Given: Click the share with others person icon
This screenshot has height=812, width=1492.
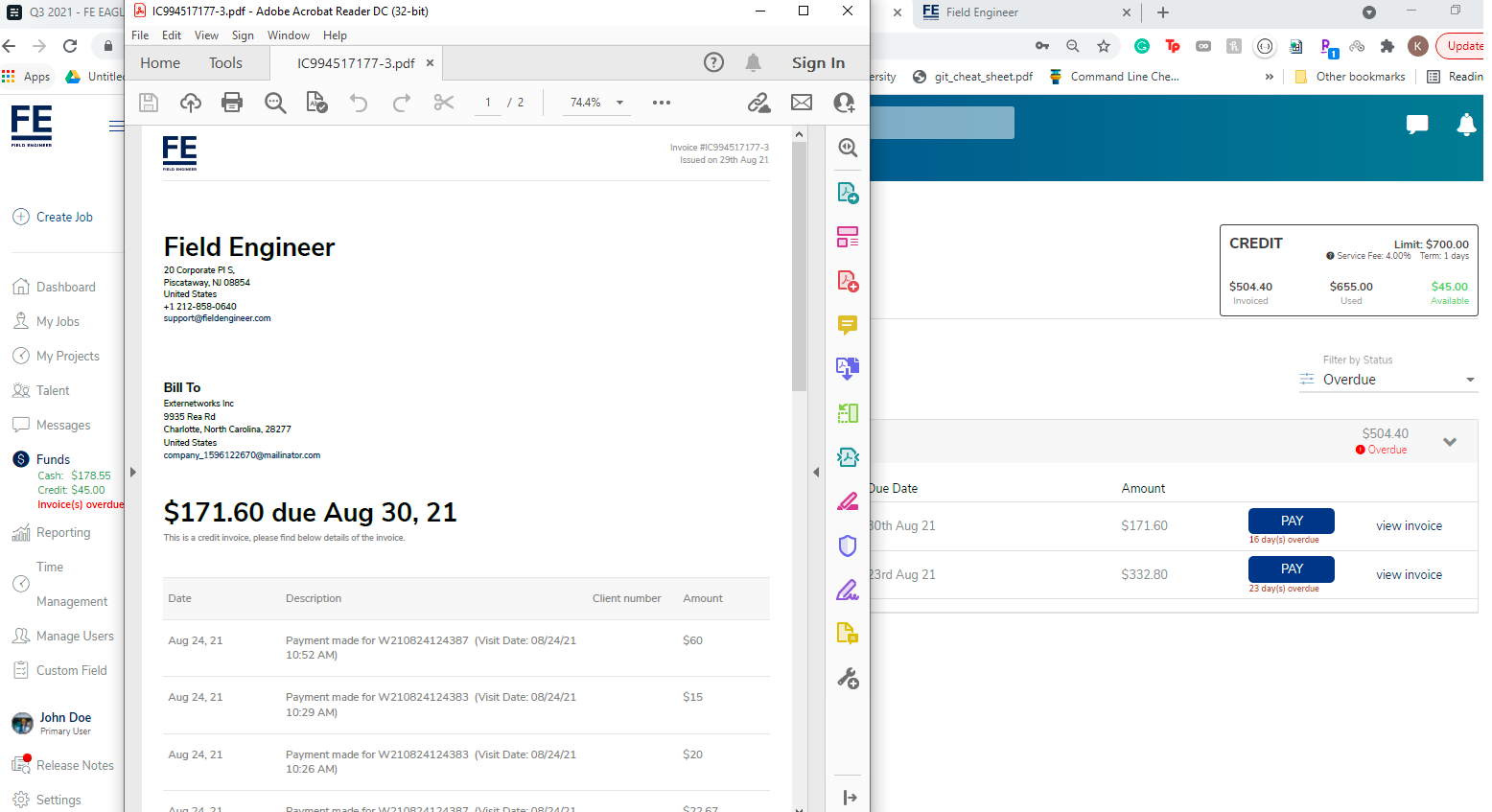Looking at the screenshot, I should [x=845, y=103].
